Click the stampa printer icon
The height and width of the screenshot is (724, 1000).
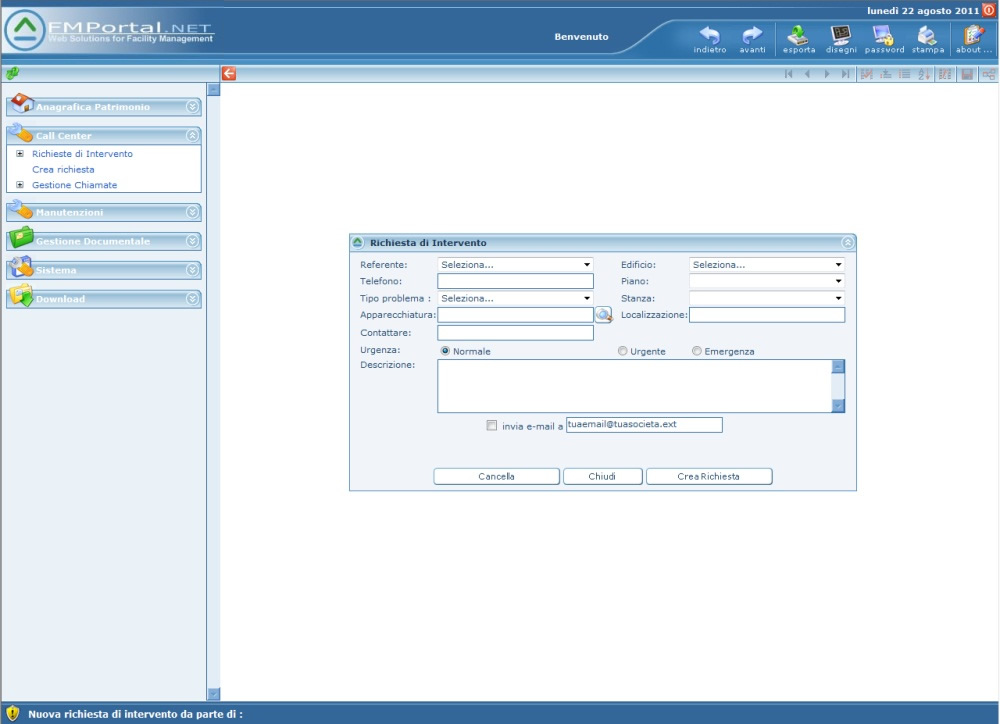[927, 35]
